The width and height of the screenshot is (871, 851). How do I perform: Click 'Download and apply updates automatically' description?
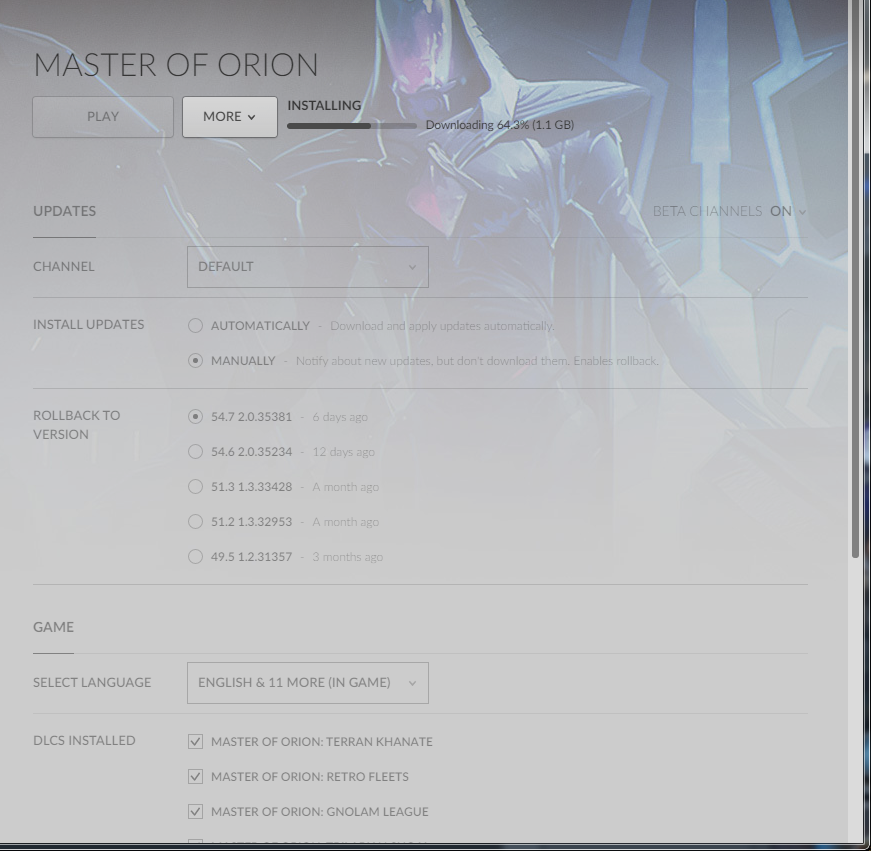pos(442,326)
